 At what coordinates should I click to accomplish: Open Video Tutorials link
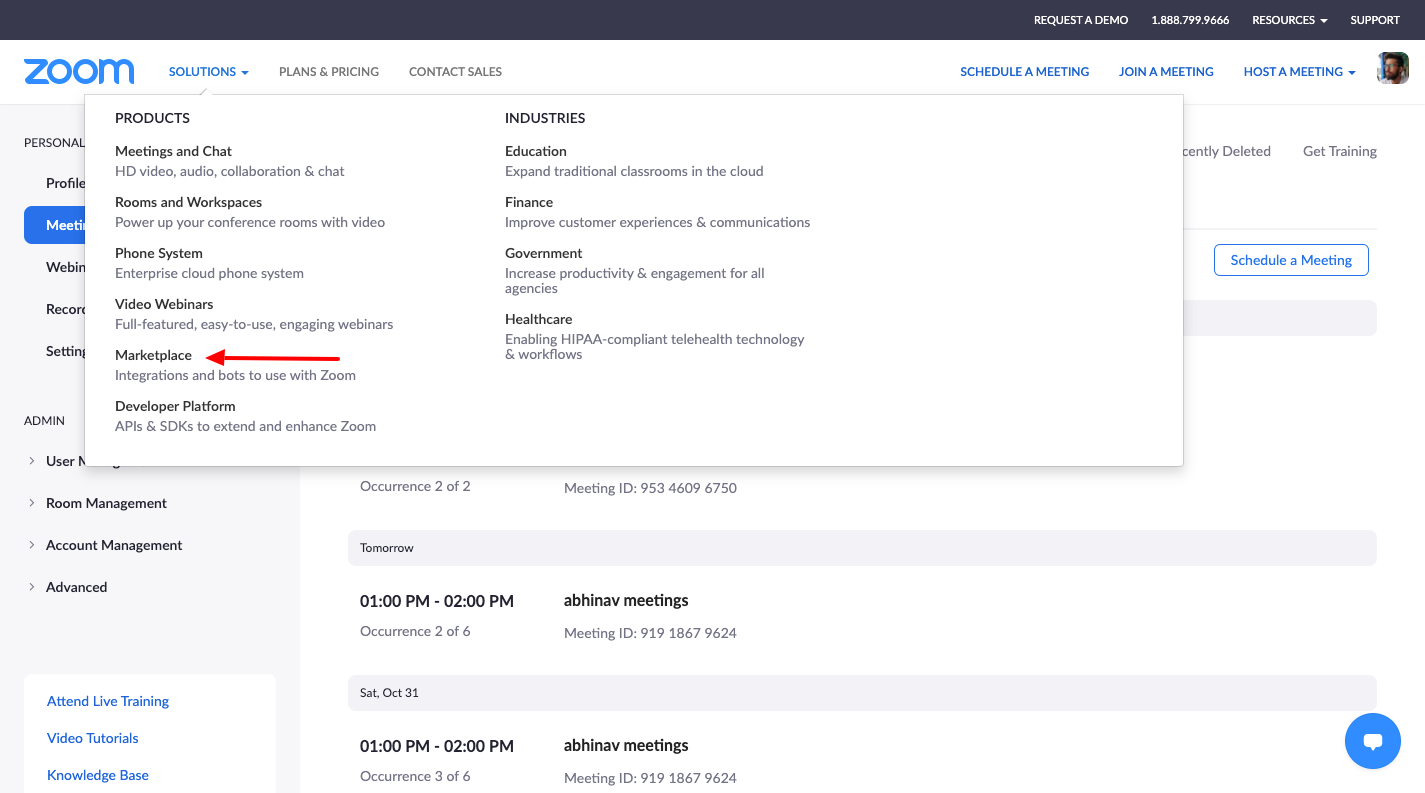[93, 738]
